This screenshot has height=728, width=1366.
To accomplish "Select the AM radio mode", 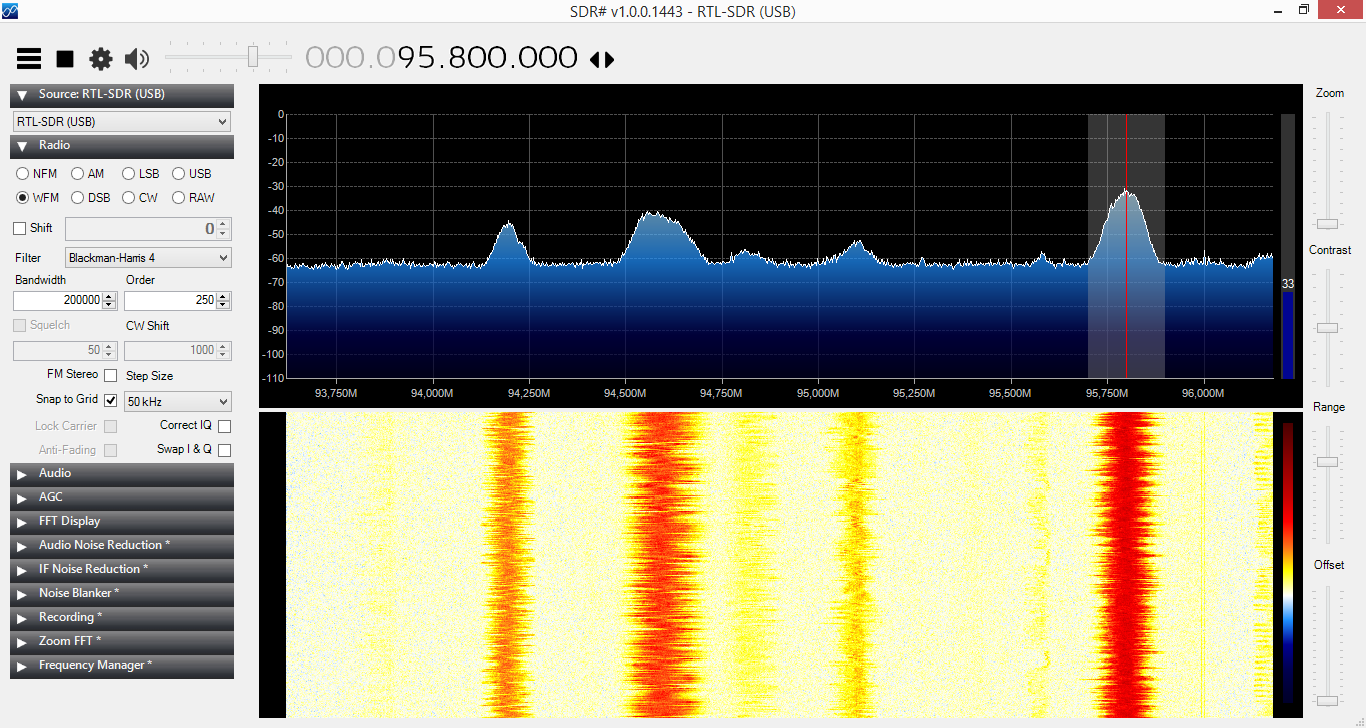I will (77, 174).
